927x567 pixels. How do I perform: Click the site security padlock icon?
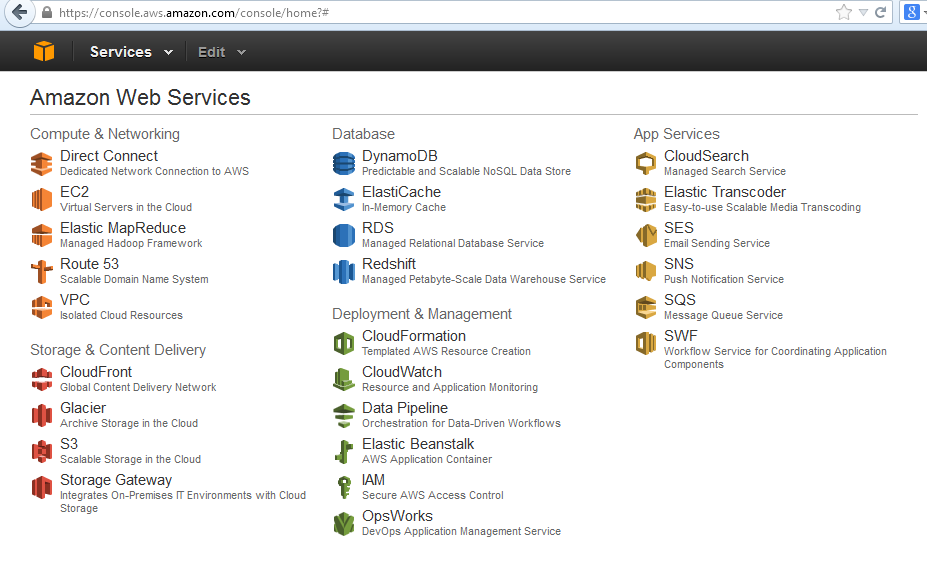point(47,12)
